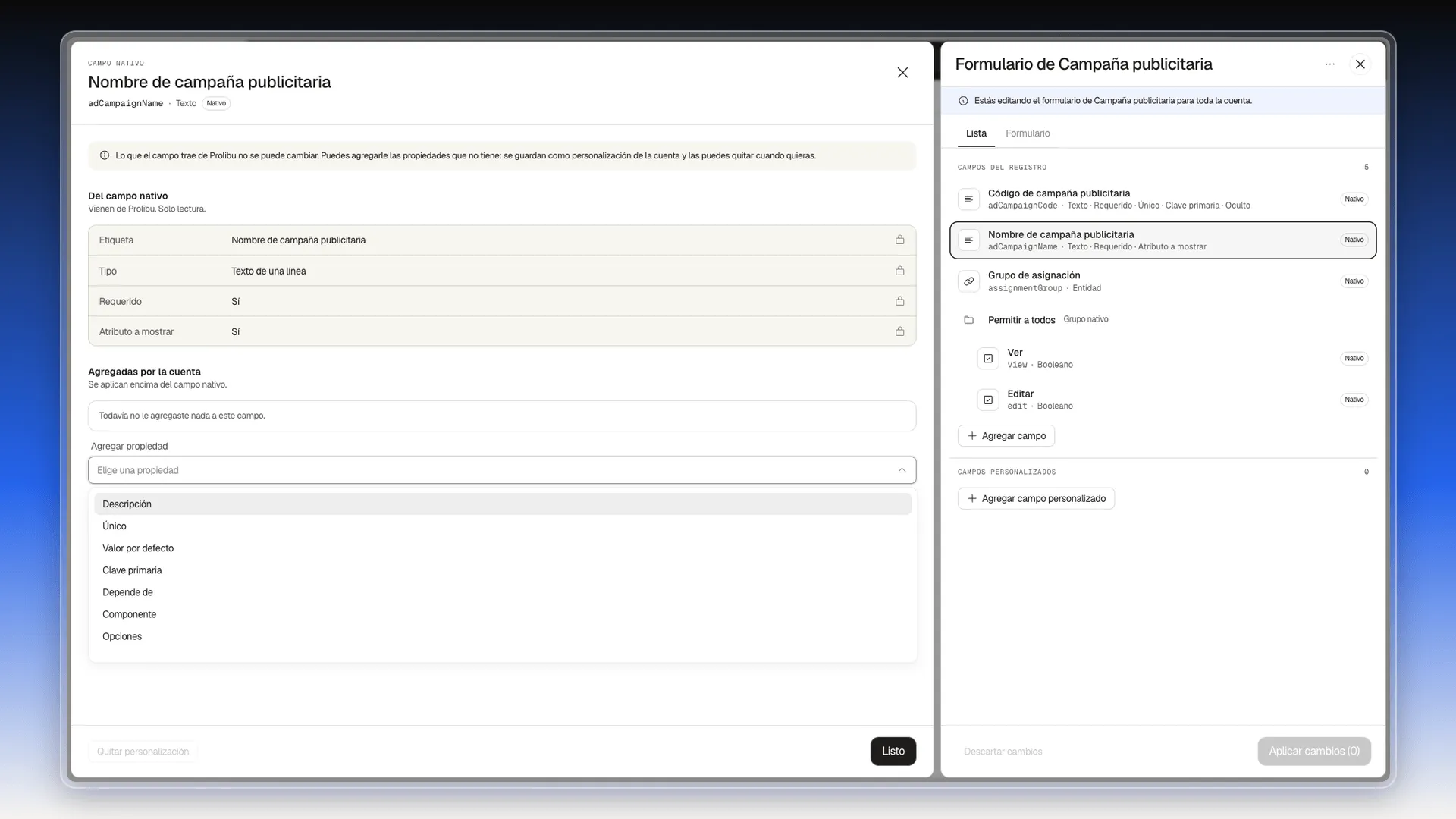Pick Opciones from the property list
This screenshot has width=1456, height=819.
[x=503, y=636]
